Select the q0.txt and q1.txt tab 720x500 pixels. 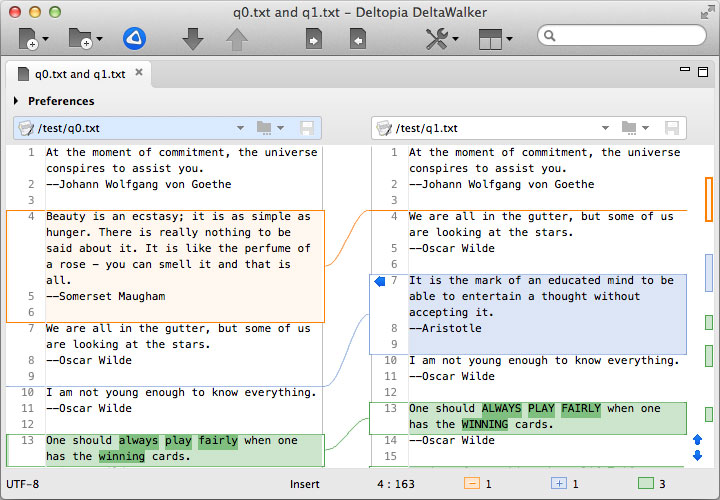79,74
